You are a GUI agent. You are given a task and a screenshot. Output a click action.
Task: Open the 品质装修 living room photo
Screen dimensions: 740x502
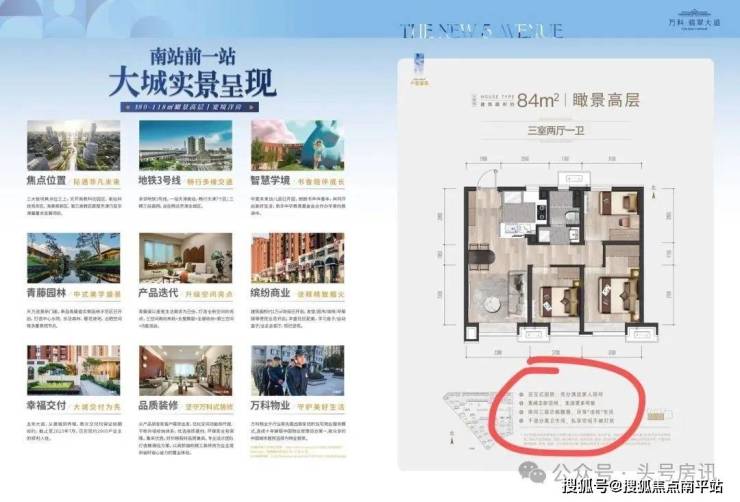click(x=185, y=370)
